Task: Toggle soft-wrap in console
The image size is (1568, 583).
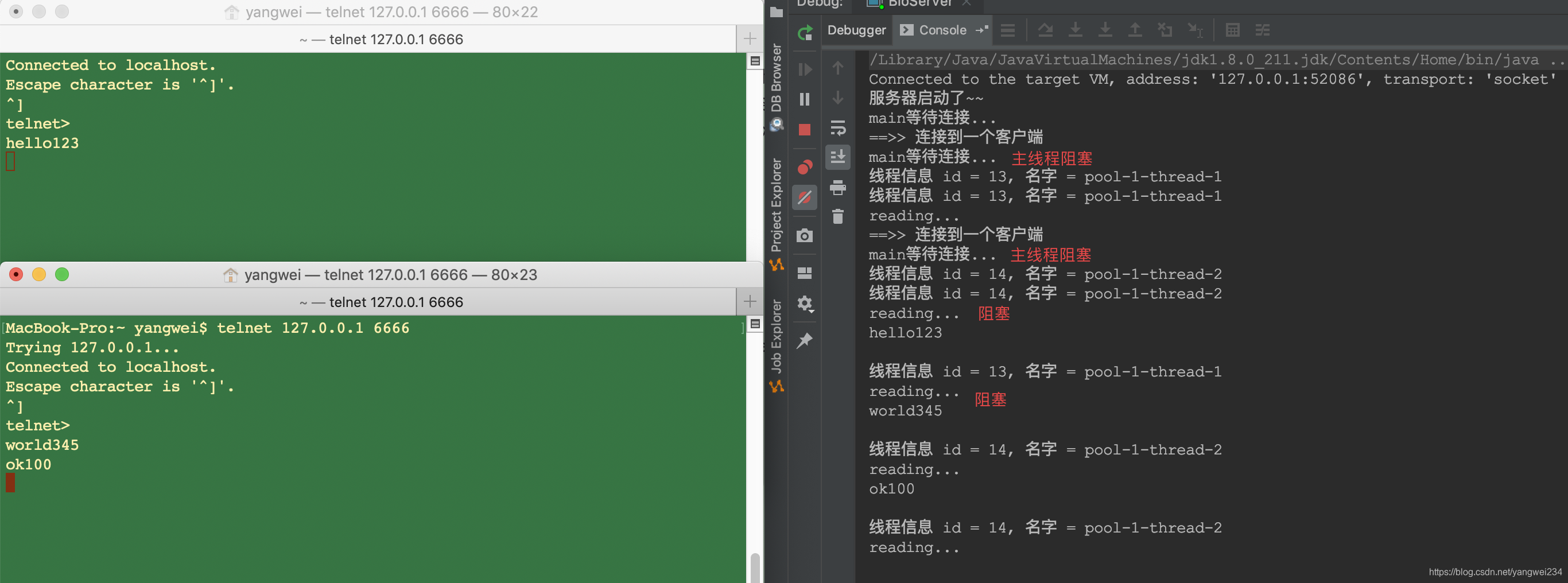Action: pyautogui.click(x=838, y=128)
